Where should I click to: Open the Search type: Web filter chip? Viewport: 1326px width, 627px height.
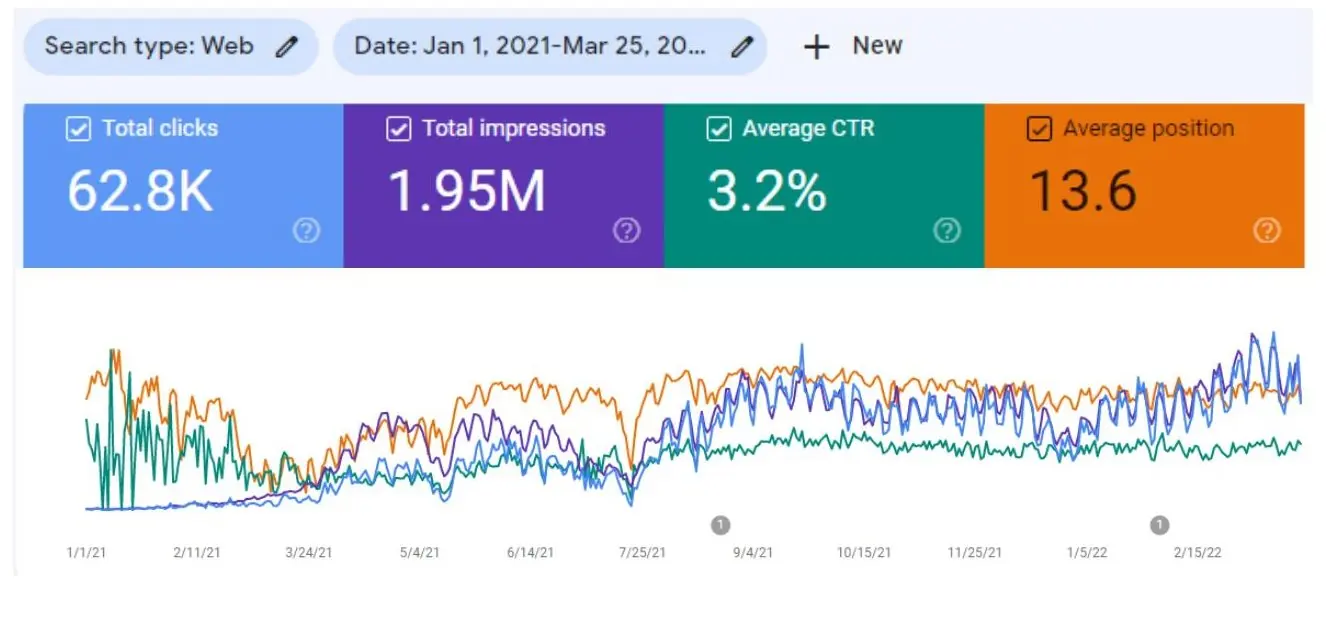(171, 46)
